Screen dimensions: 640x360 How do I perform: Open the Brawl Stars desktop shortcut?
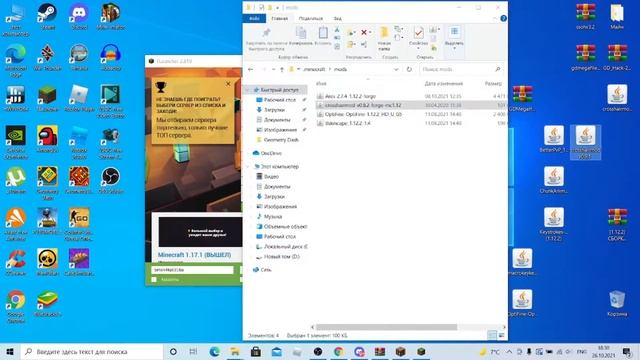pyautogui.click(x=47, y=262)
